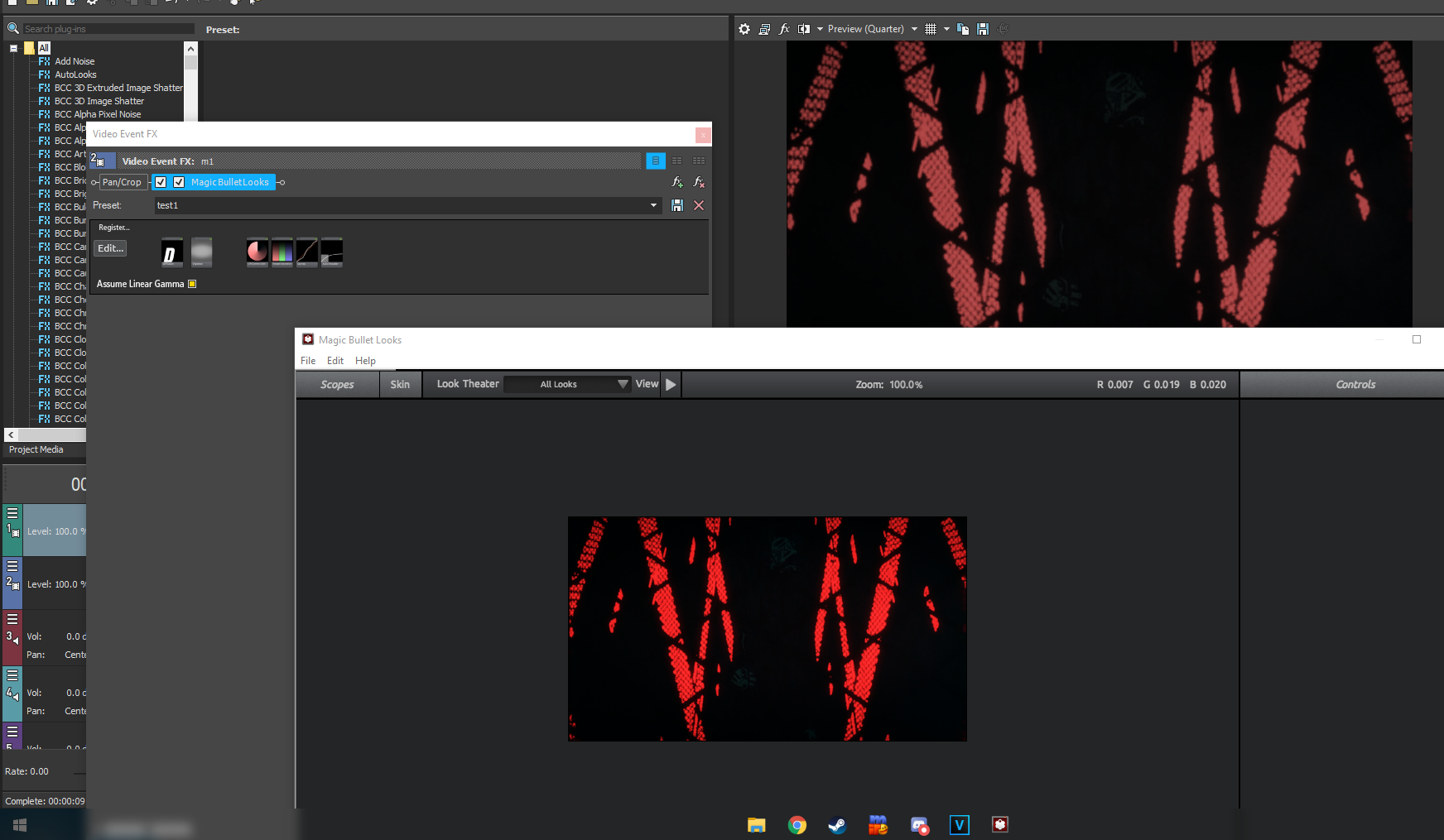Toggle the Assume Linear Gamma checkbox
Image resolution: width=1444 pixels, height=840 pixels.
coord(192,284)
